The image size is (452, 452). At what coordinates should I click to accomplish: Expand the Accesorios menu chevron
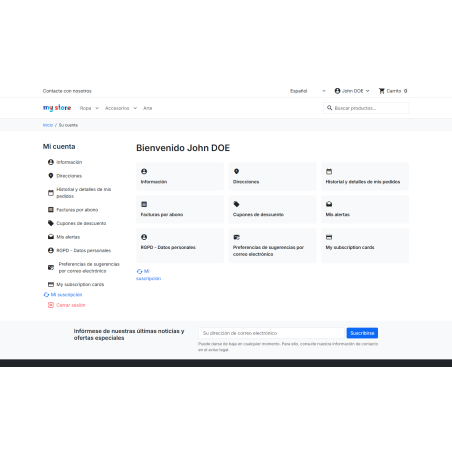click(135, 108)
